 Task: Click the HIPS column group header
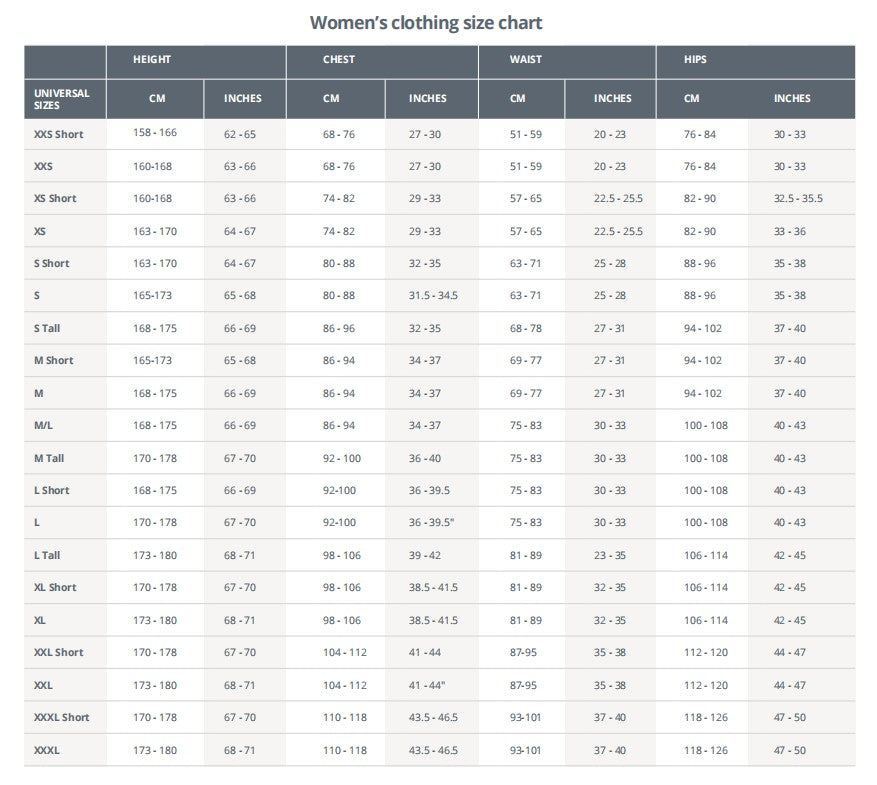pos(696,60)
